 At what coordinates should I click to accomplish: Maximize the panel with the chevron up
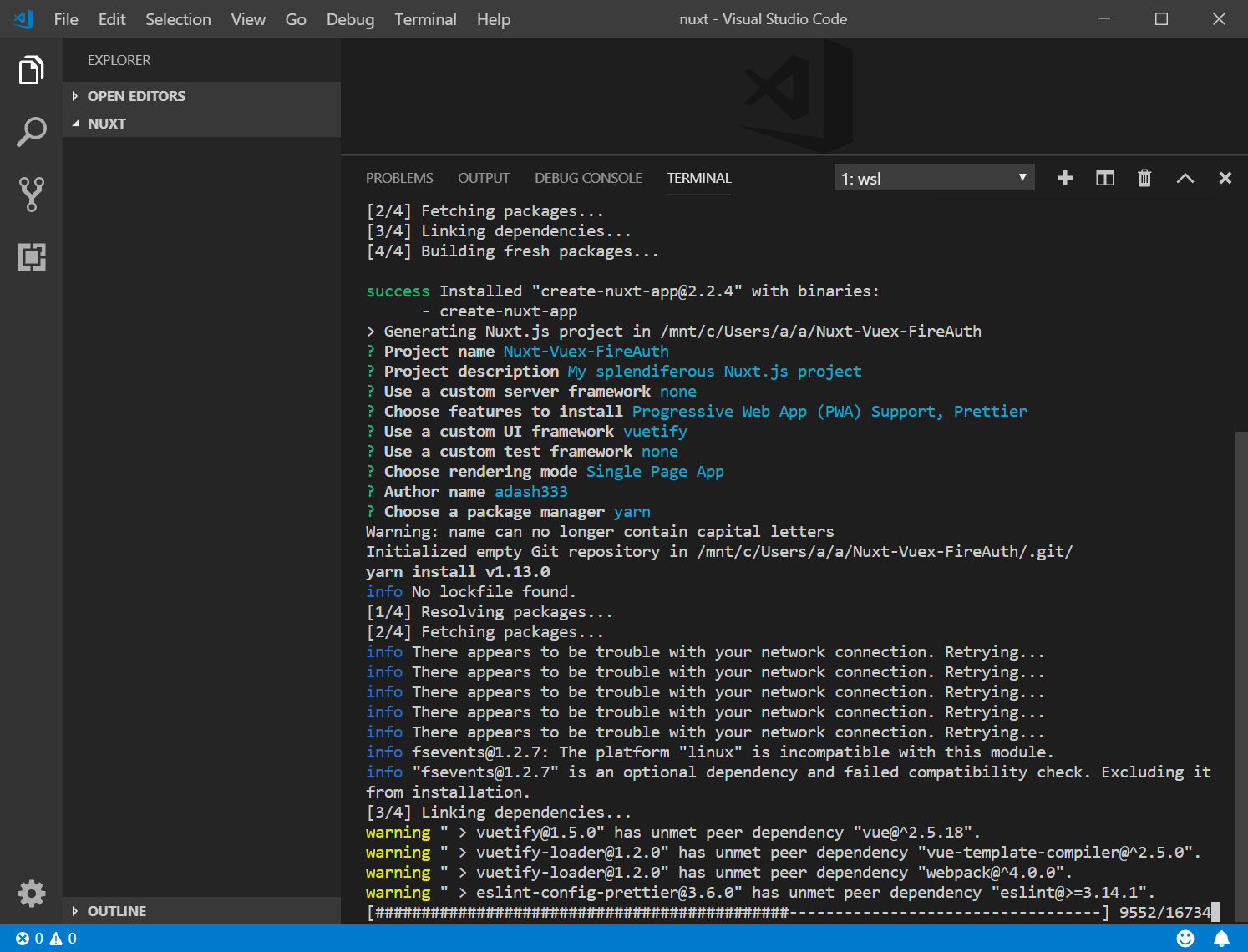point(1185,178)
